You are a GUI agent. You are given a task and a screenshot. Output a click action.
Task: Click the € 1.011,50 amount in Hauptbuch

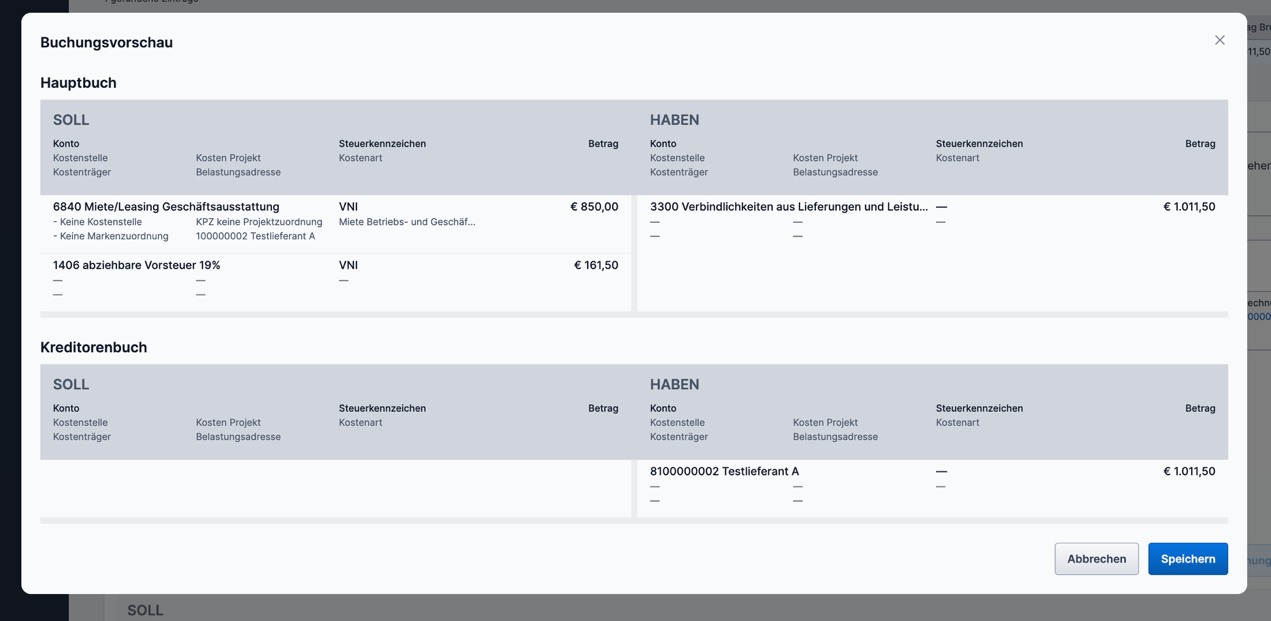click(1189, 207)
